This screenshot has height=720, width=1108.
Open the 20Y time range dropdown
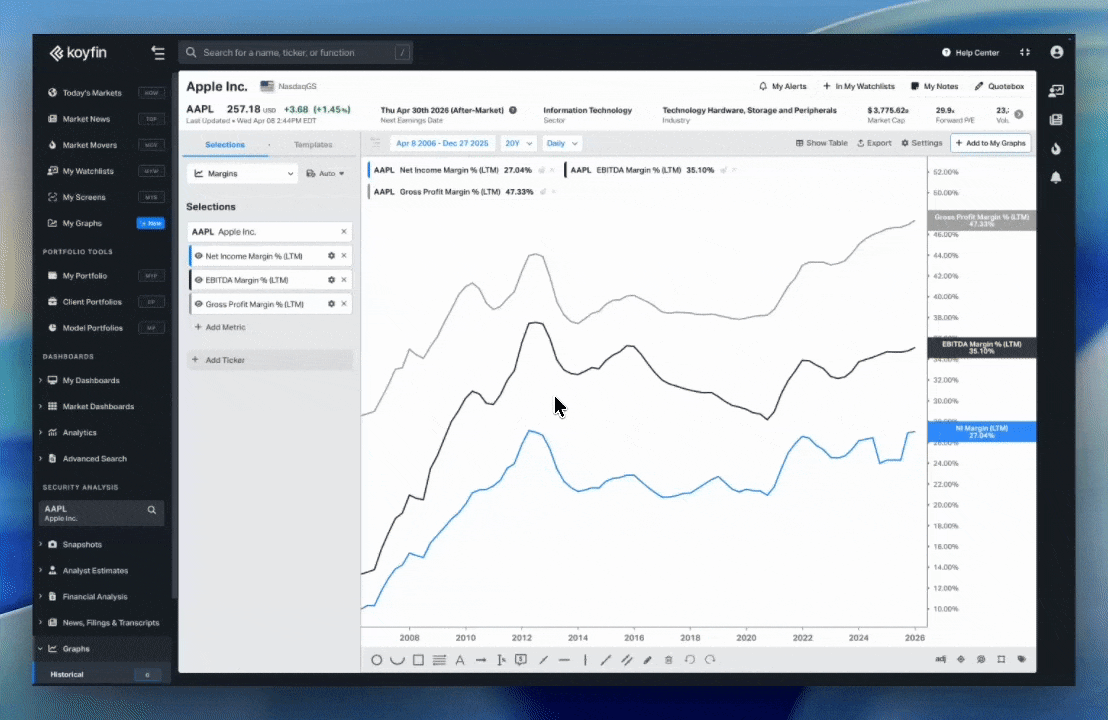click(515, 143)
